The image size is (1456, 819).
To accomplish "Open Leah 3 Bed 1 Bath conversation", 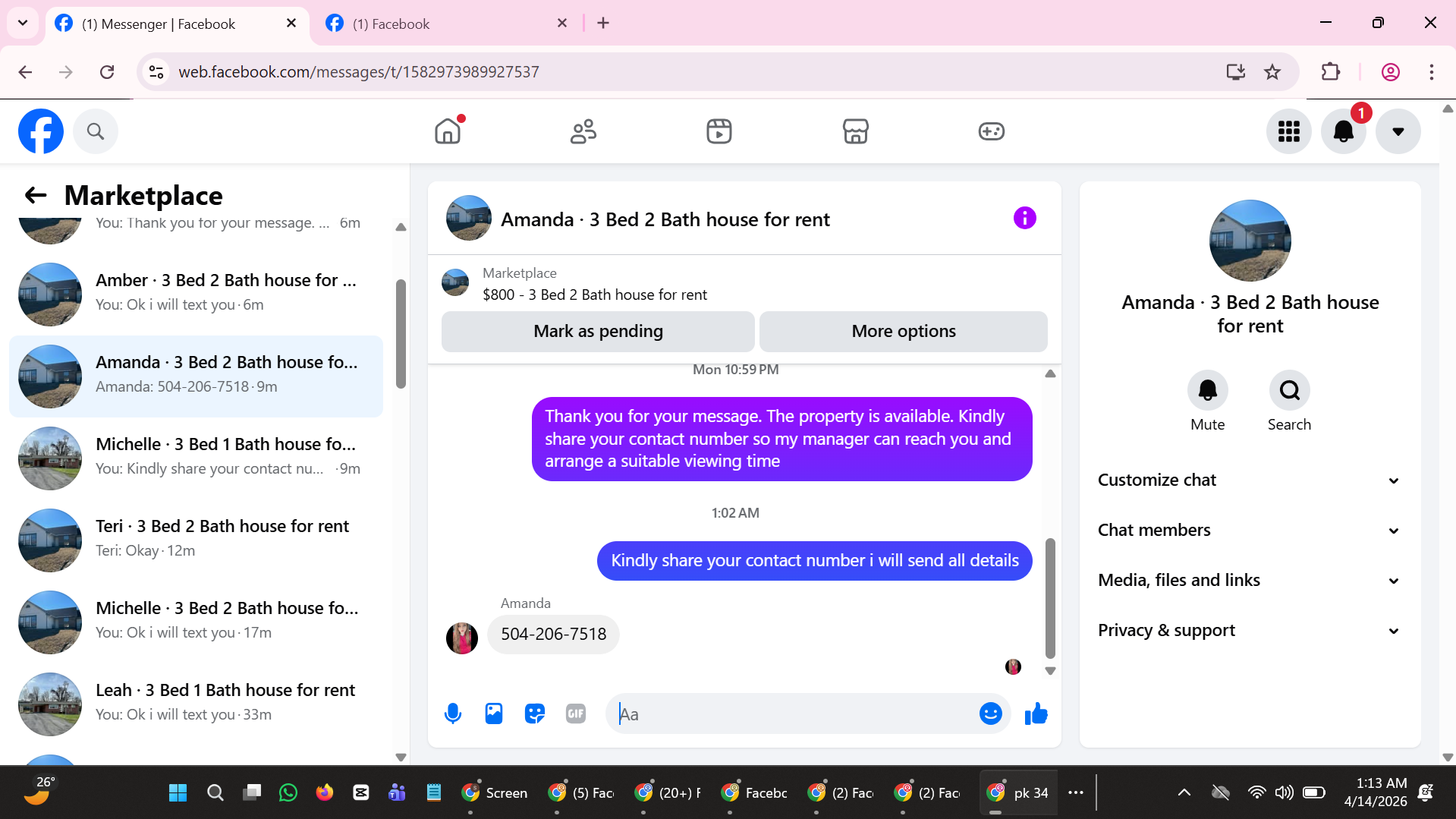I will (x=196, y=704).
